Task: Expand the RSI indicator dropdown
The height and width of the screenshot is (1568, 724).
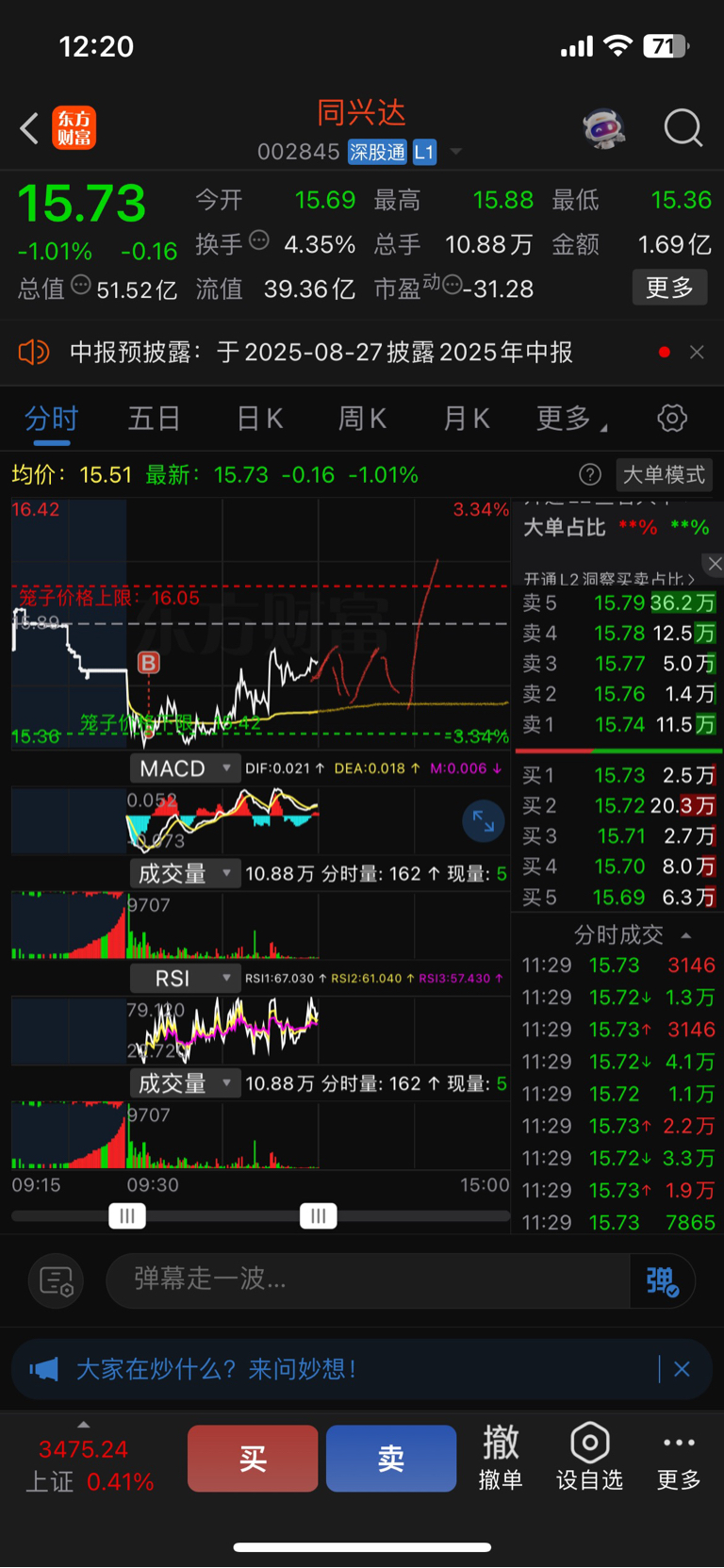Action: 184,978
